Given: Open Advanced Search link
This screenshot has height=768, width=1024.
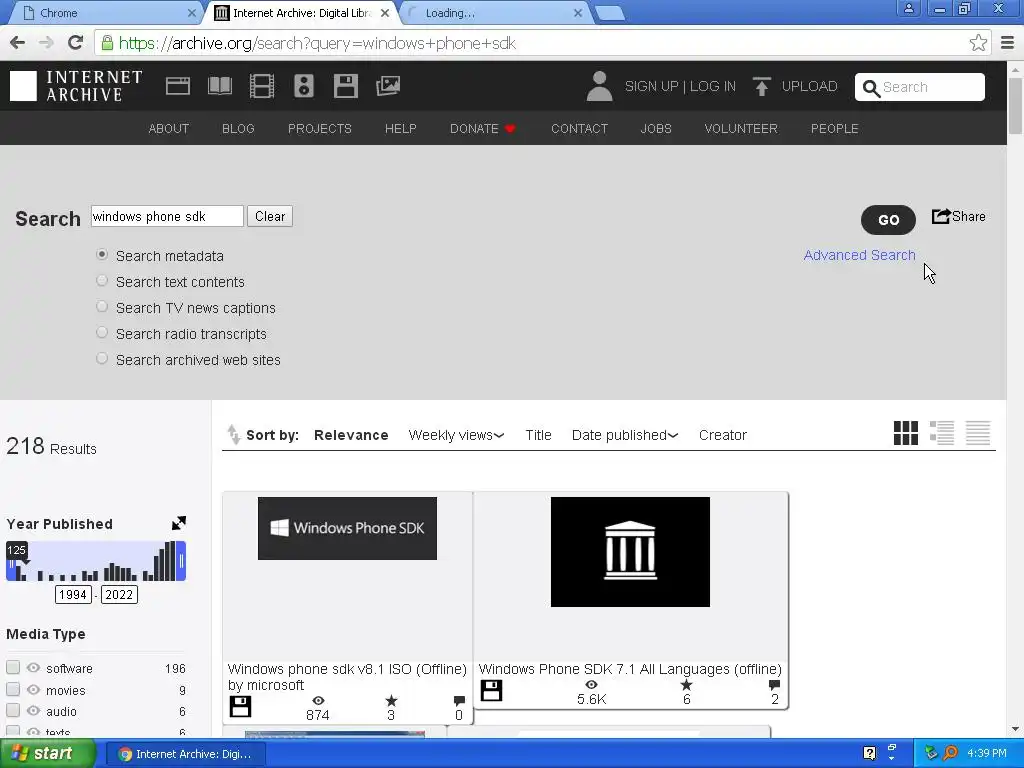Looking at the screenshot, I should (x=859, y=255).
